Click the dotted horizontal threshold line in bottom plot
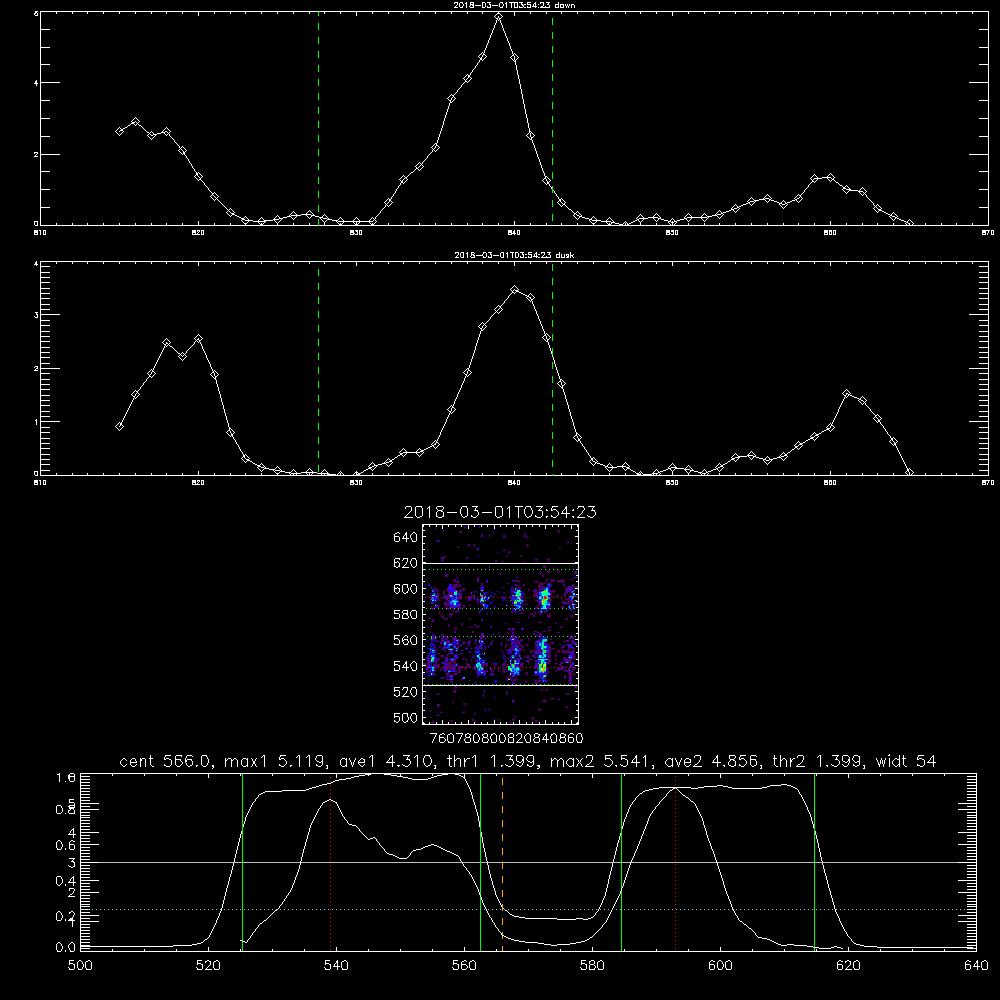Image resolution: width=1000 pixels, height=1000 pixels. click(529, 909)
